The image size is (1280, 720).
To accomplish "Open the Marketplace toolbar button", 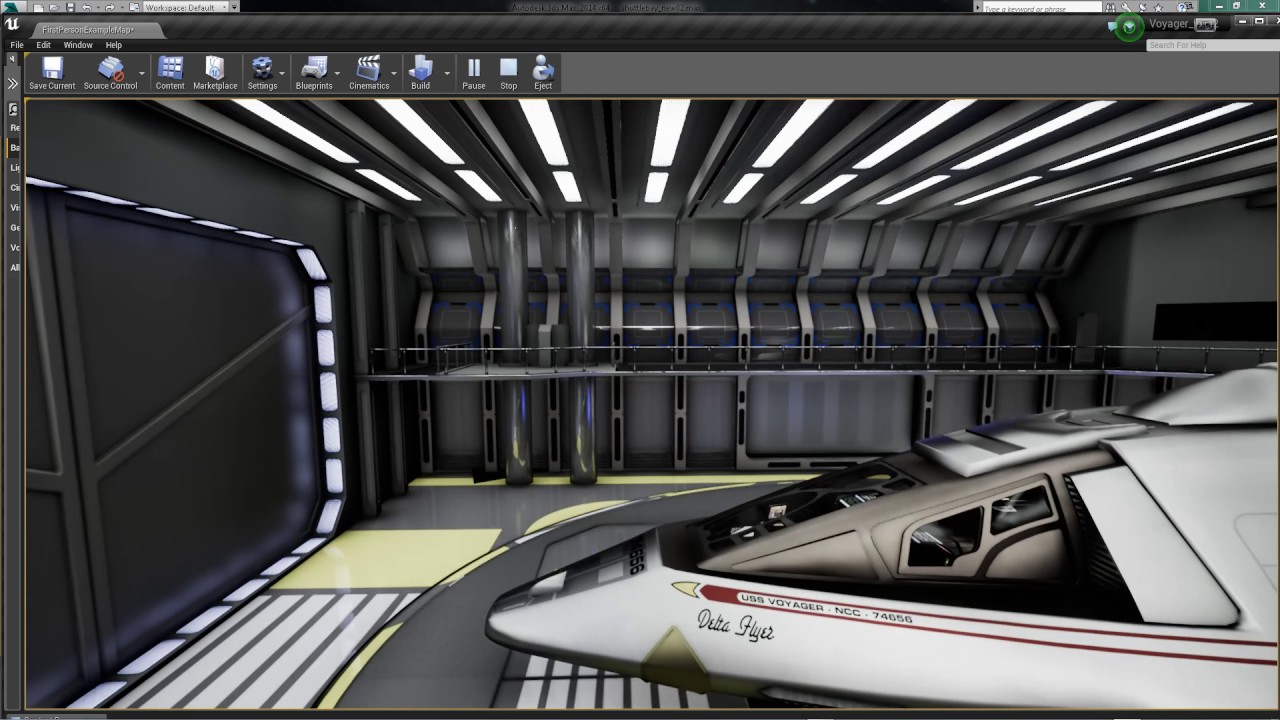I will (215, 73).
